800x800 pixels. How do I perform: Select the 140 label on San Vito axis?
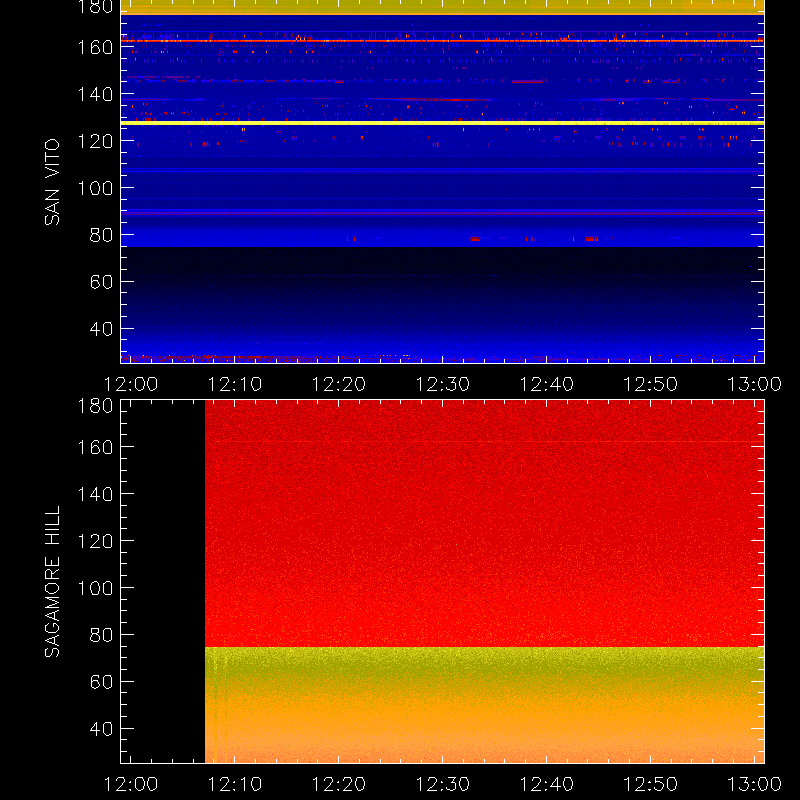coord(95,94)
